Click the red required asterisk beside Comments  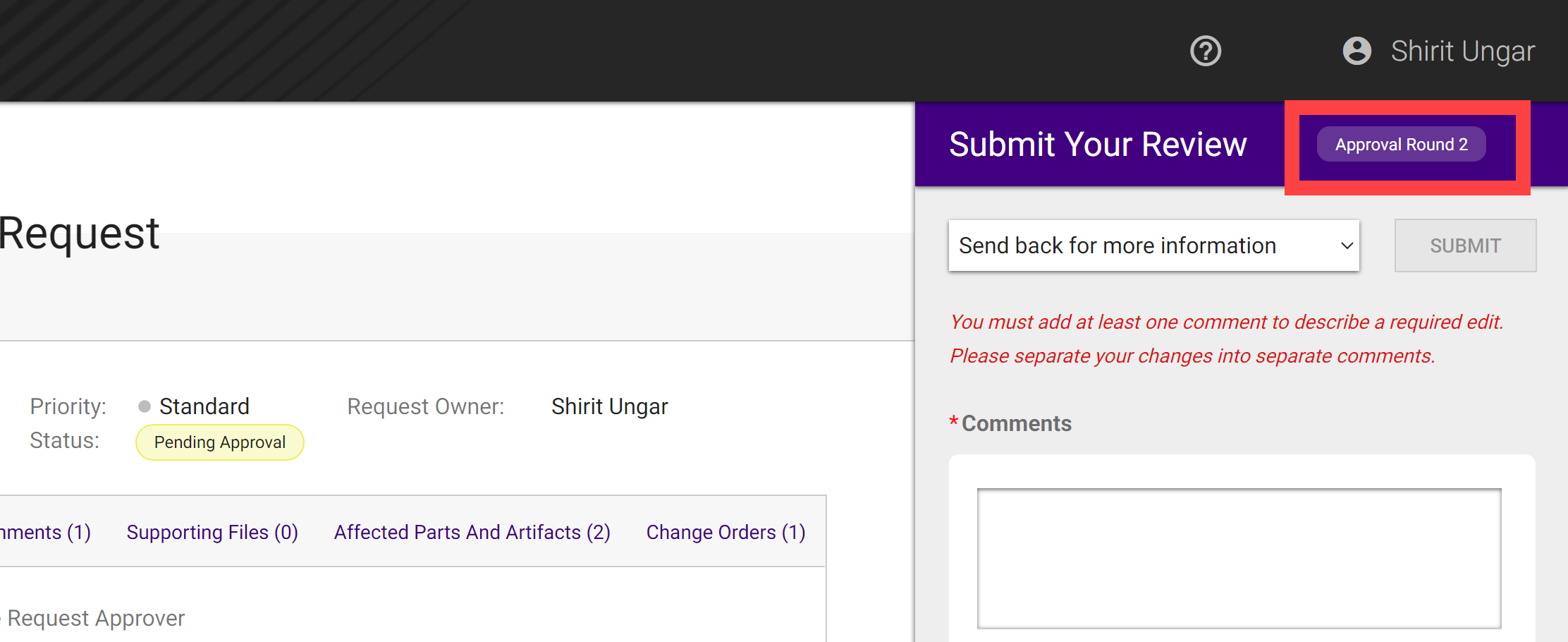[953, 422]
